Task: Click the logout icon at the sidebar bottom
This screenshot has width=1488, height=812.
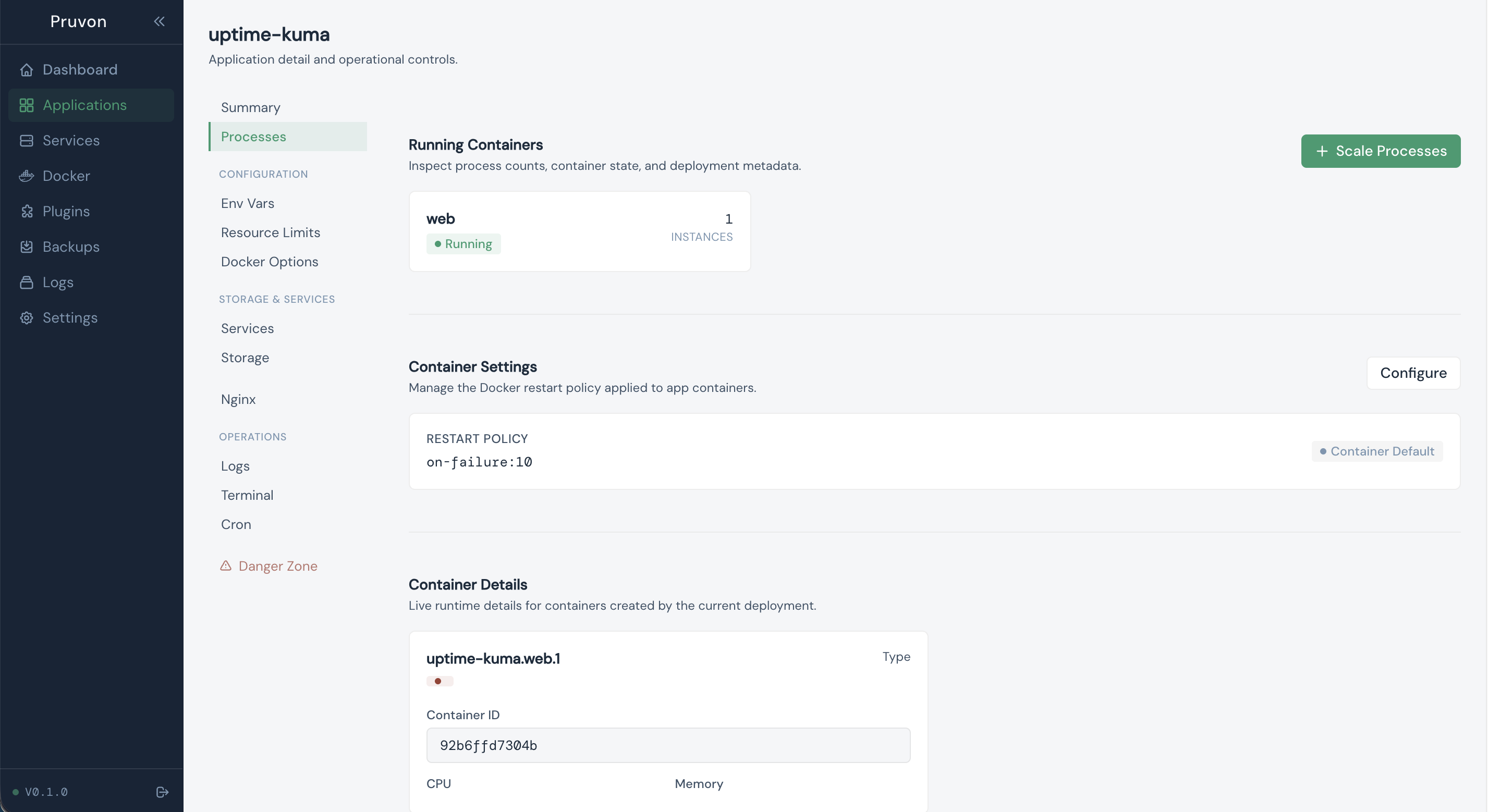Action: point(162,792)
